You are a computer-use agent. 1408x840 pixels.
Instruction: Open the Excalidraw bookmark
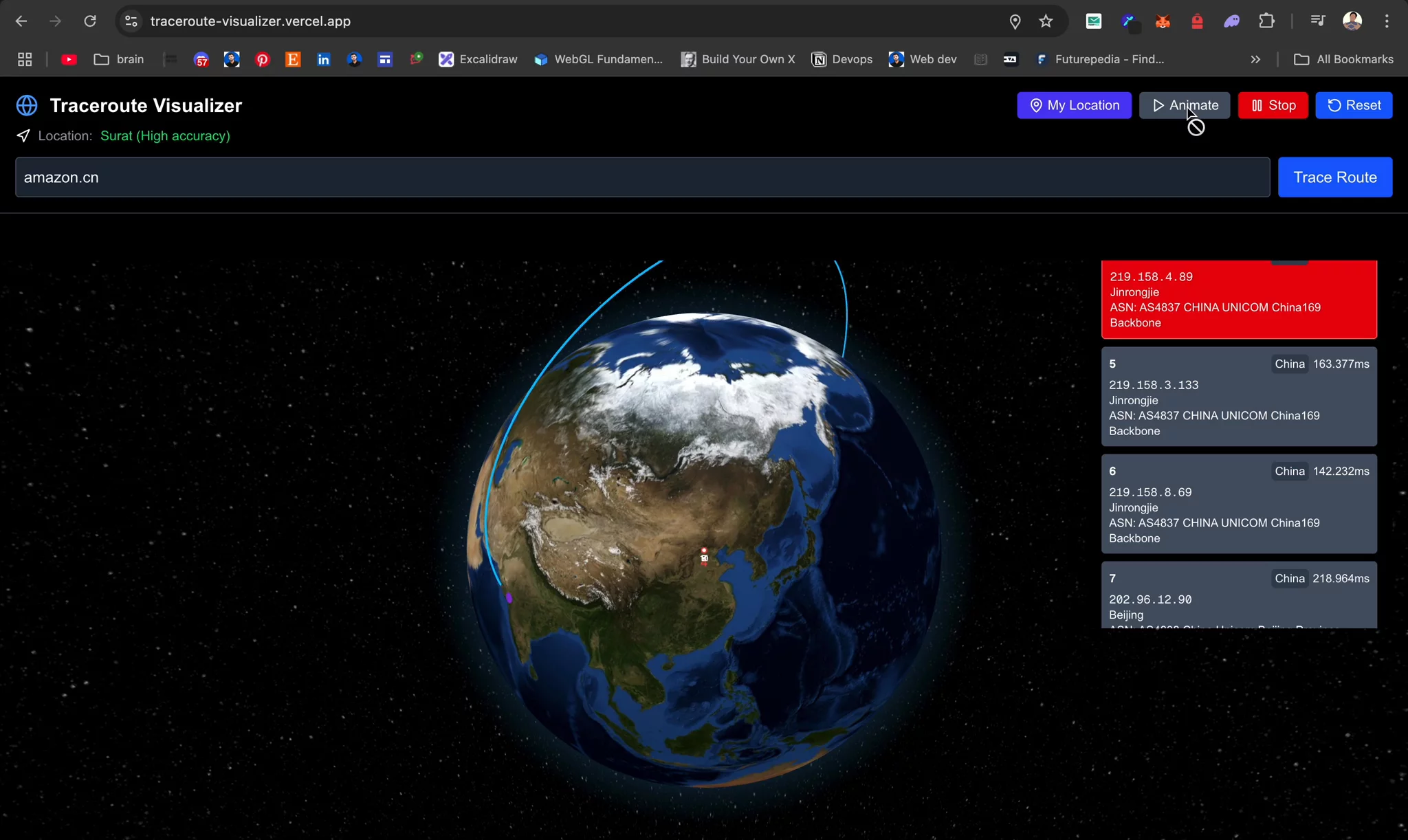[478, 60]
